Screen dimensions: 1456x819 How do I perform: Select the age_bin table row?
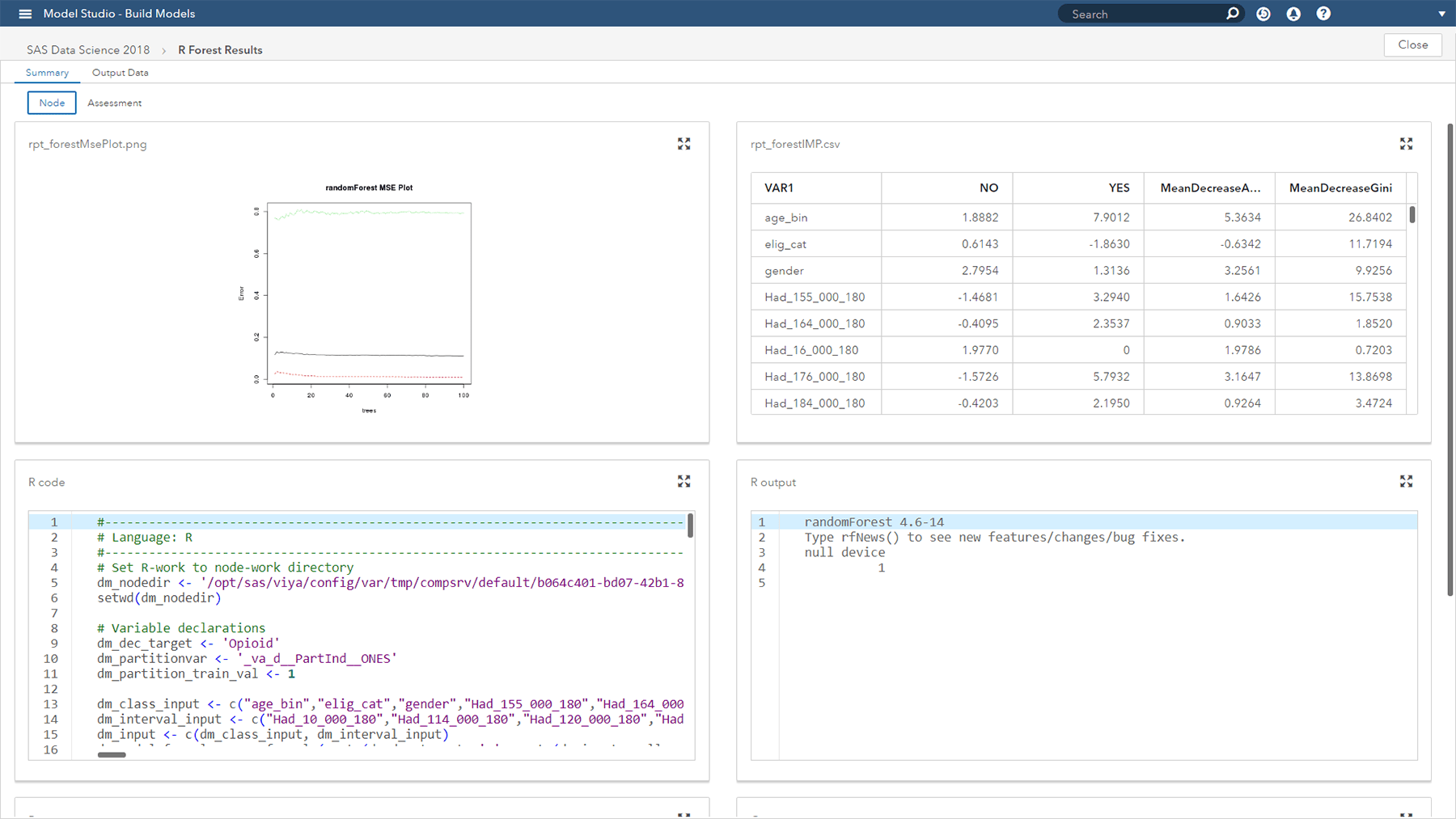tap(1078, 217)
